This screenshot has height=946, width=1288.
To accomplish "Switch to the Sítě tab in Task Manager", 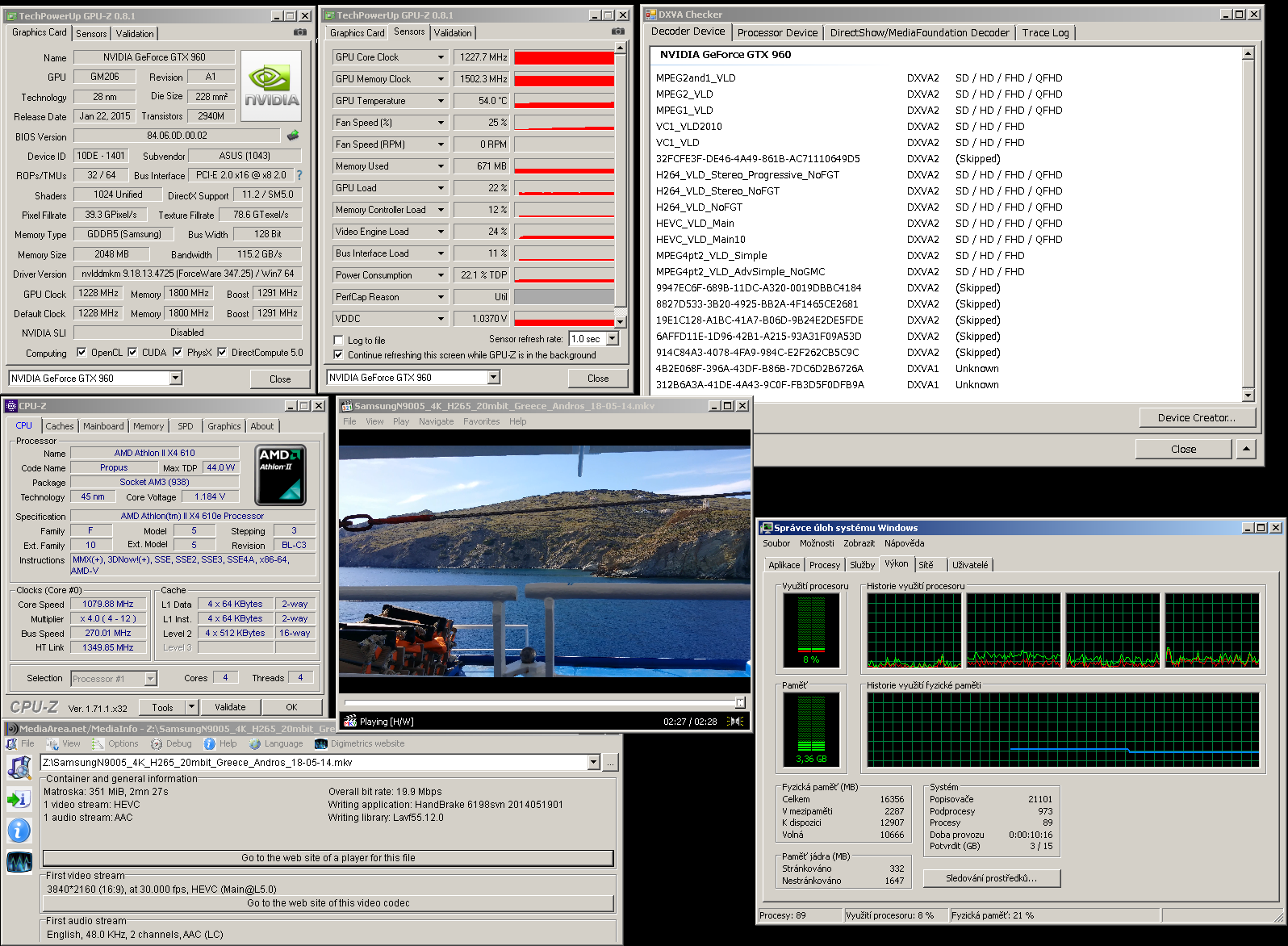I will tap(926, 565).
